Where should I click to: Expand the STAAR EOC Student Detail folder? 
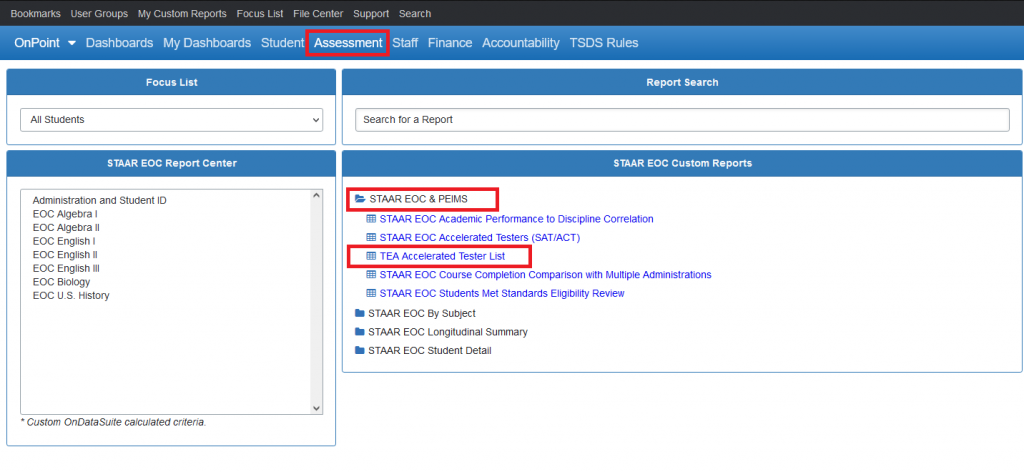(x=430, y=351)
